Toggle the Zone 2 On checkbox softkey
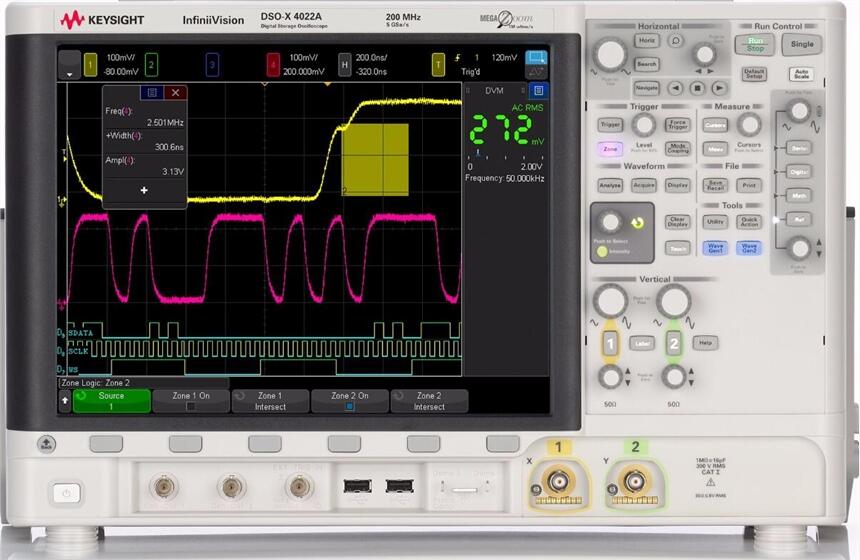The width and height of the screenshot is (860, 560). [349, 401]
